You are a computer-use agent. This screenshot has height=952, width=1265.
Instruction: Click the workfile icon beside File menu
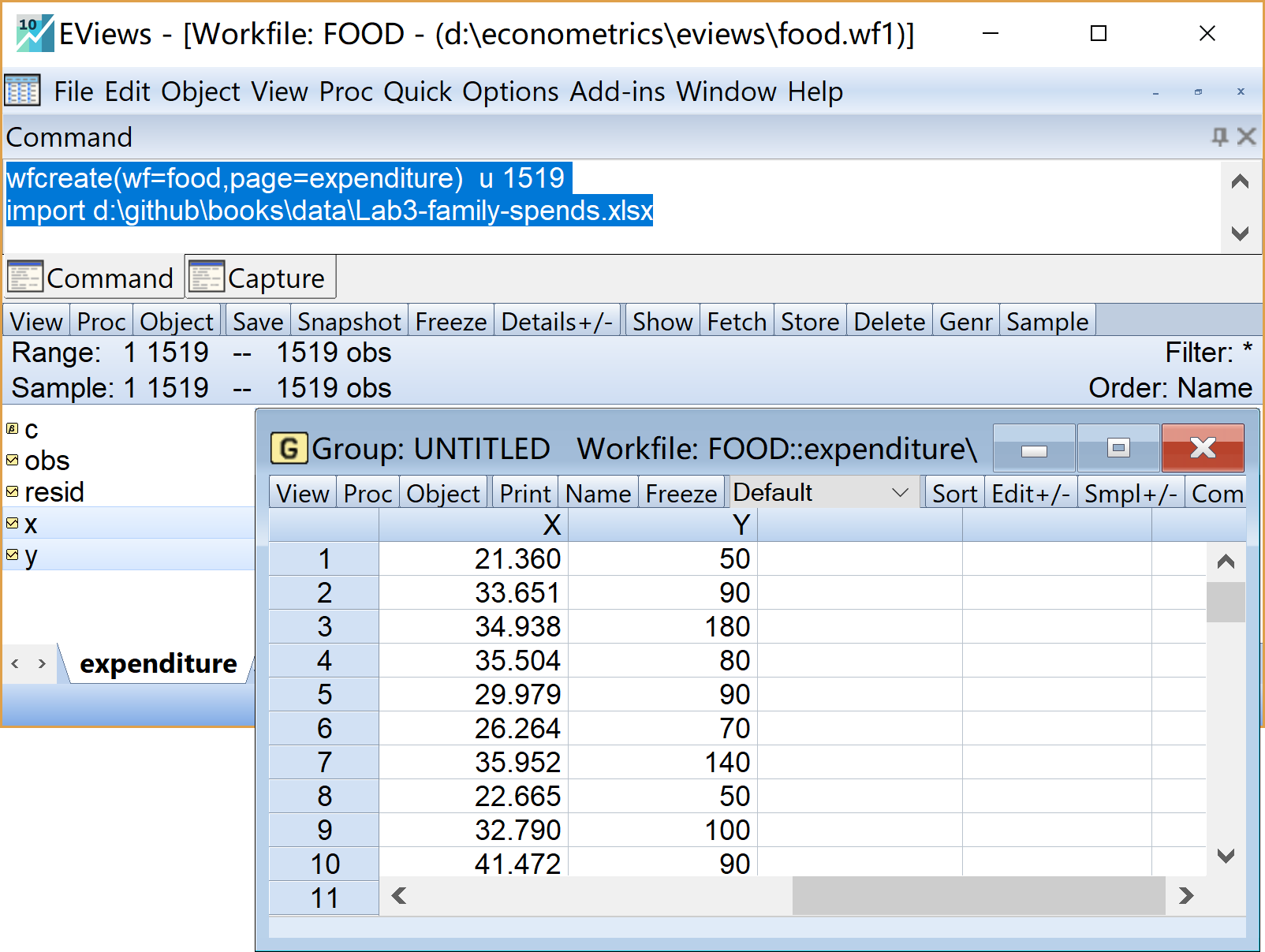[x=22, y=91]
